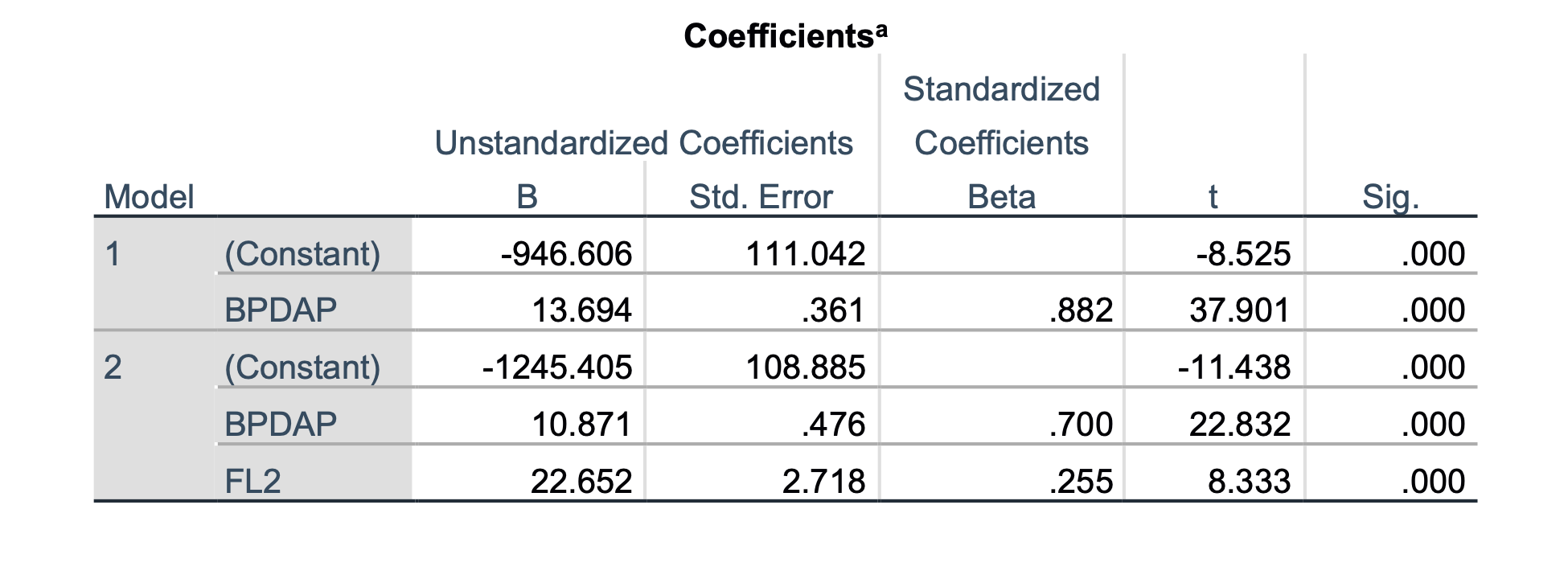1568x583 pixels.
Task: Click the Sig. column header
Action: click(x=1390, y=197)
